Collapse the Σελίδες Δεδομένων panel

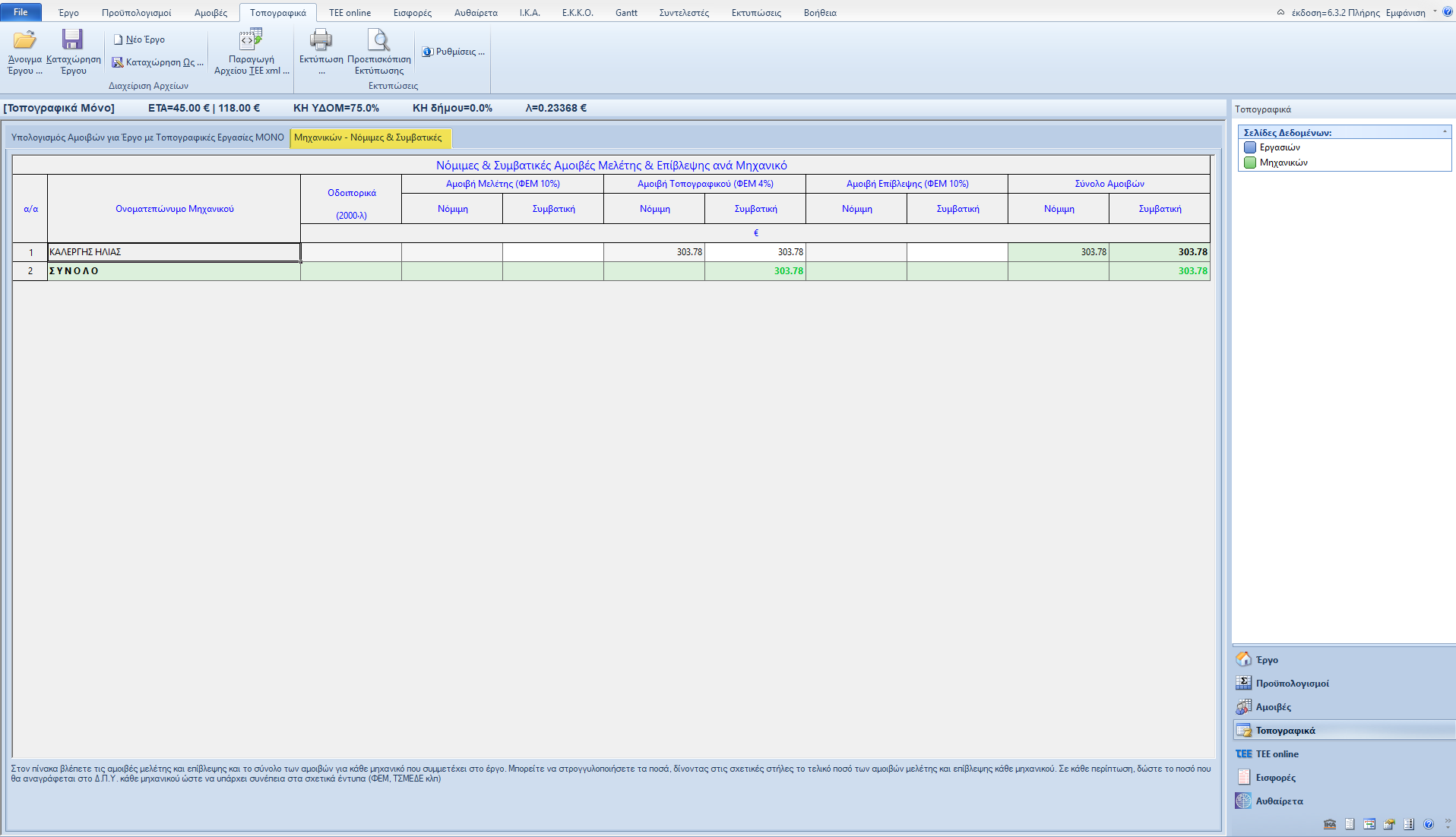pyautogui.click(x=1445, y=132)
